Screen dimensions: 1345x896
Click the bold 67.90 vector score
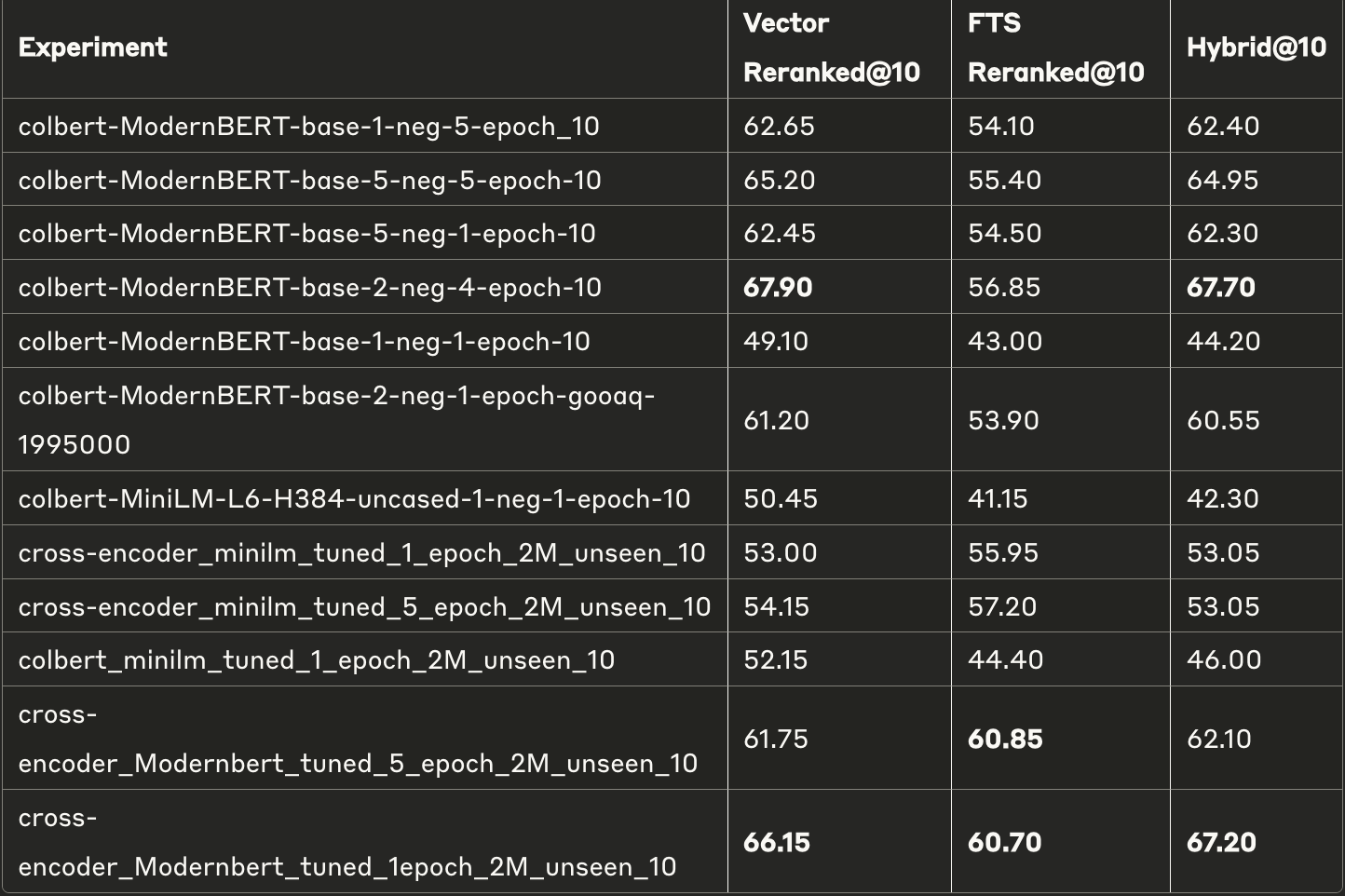coord(778,287)
